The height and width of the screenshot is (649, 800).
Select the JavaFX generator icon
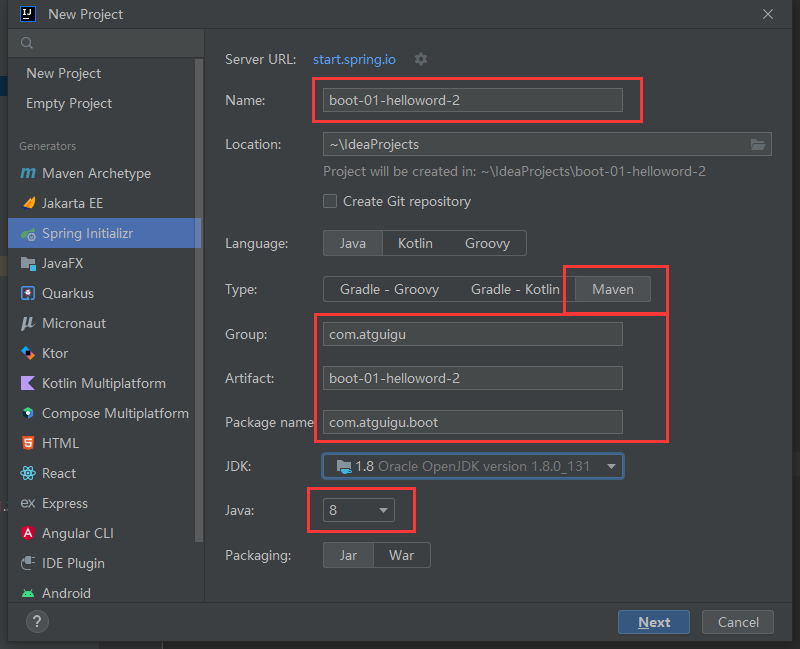[28, 263]
